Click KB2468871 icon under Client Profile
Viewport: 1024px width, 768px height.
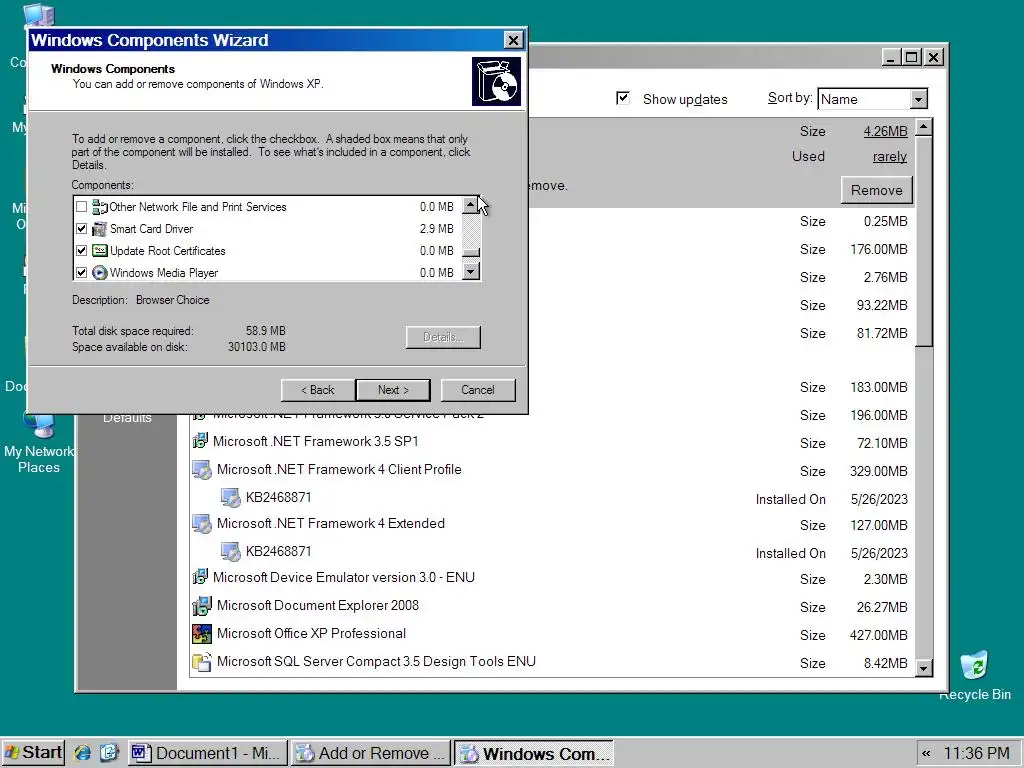click(x=231, y=498)
